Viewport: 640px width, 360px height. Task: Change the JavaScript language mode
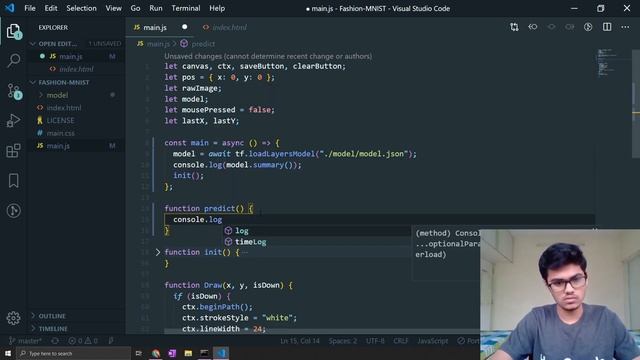[432, 341]
